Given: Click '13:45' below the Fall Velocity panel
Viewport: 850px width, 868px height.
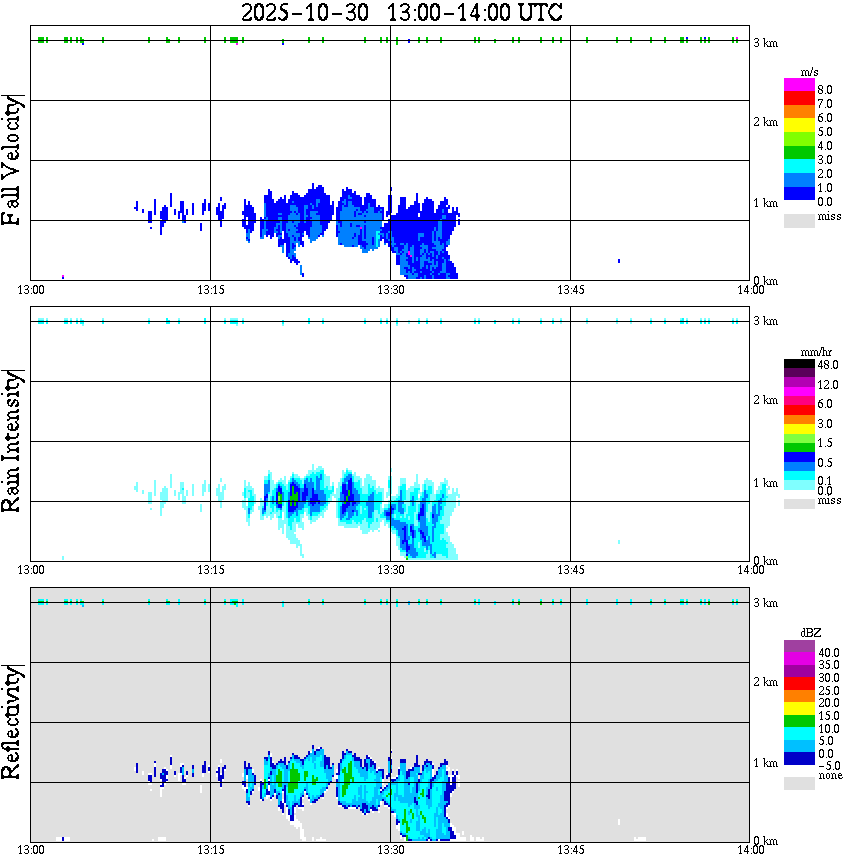Looking at the screenshot, I should (x=571, y=290).
